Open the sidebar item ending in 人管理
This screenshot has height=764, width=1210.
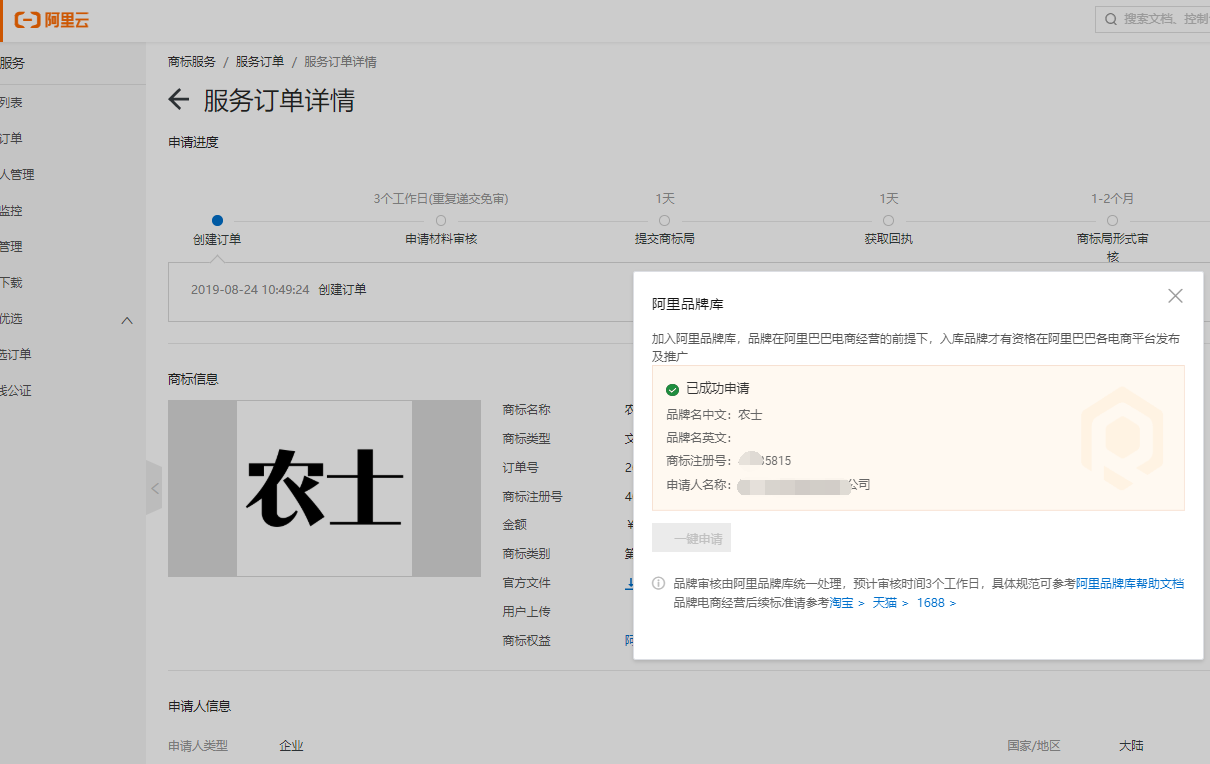17,175
